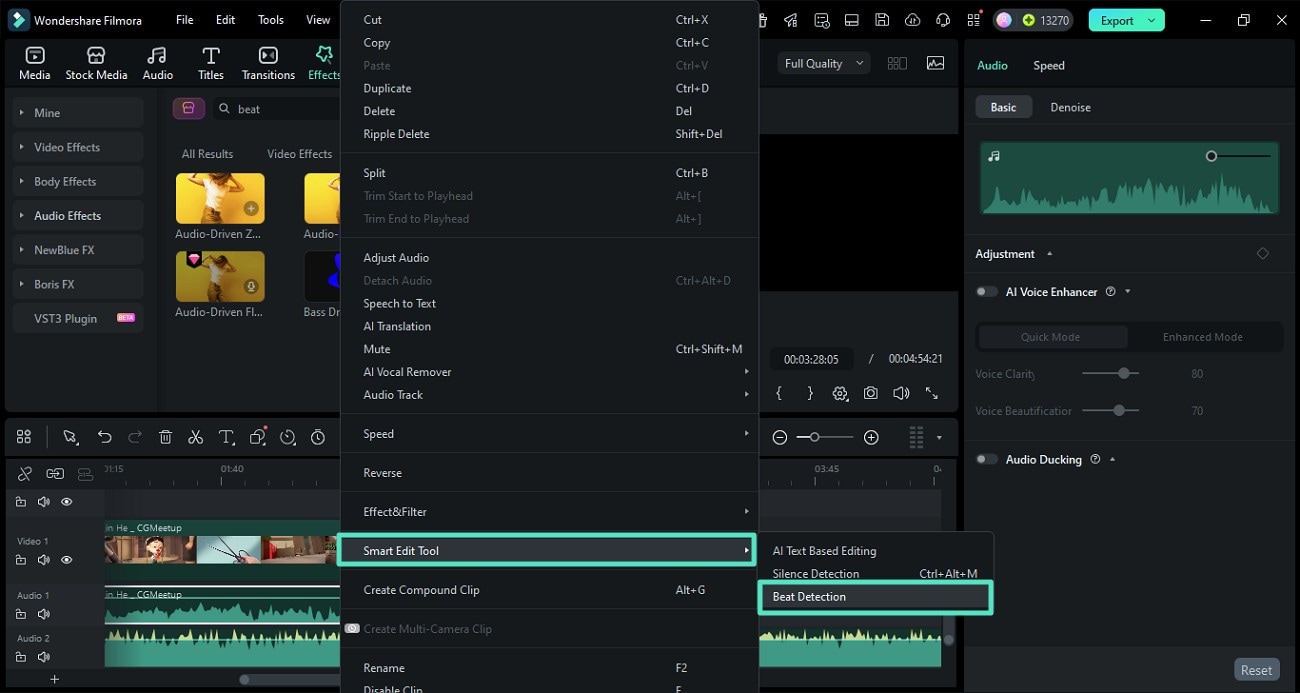1300x693 pixels.
Task: Select Quick Mode button
Action: point(1050,337)
